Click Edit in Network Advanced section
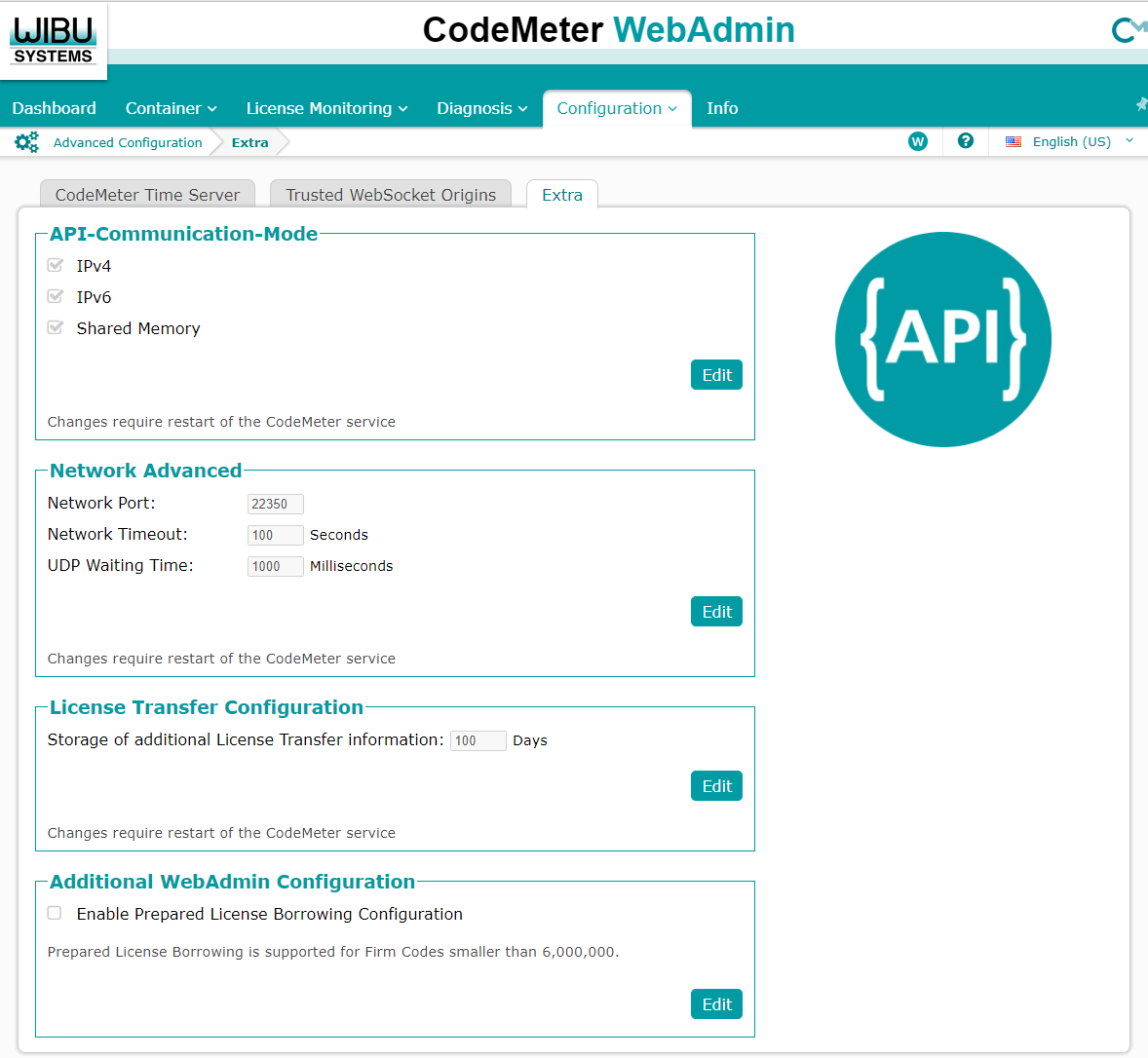1148x1058 pixels. coord(716,612)
